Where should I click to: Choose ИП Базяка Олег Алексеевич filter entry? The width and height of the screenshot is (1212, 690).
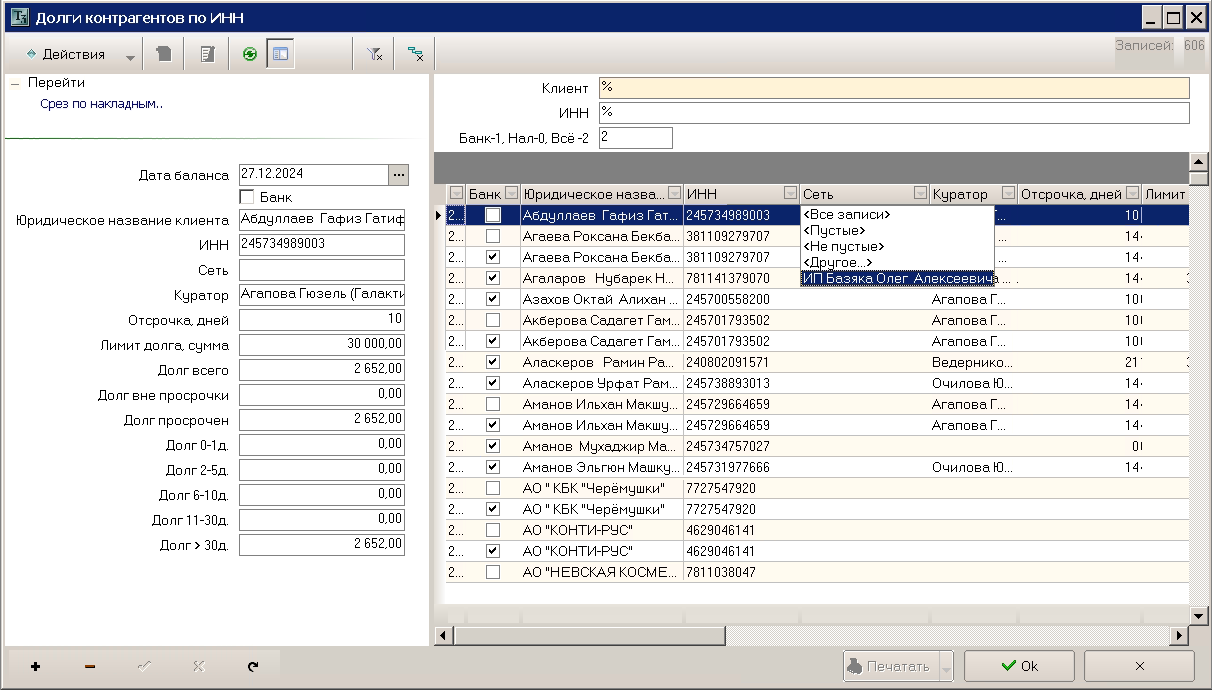[x=898, y=279]
